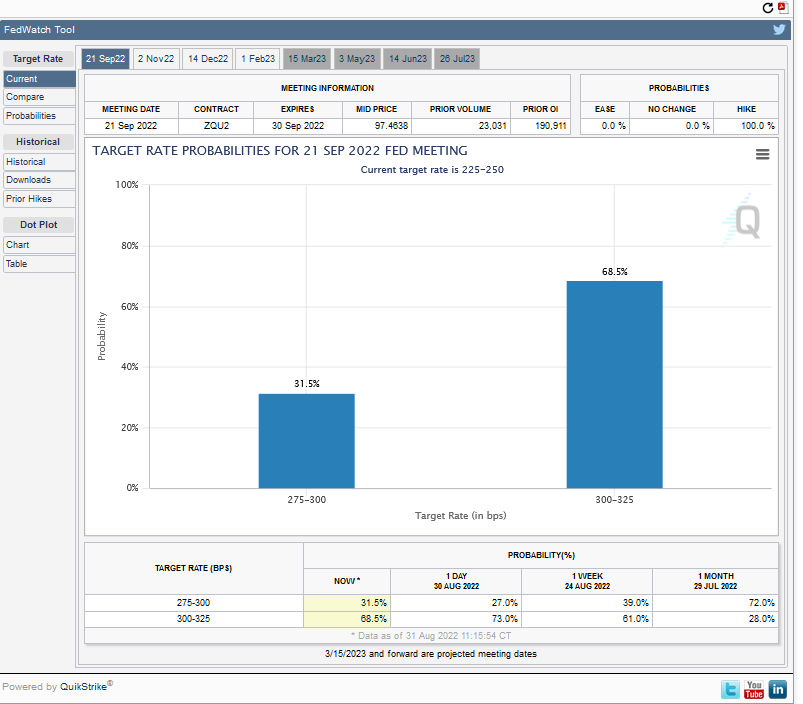The image size is (803, 704).
Task: Open the chart hamburger menu
Action: click(x=762, y=154)
